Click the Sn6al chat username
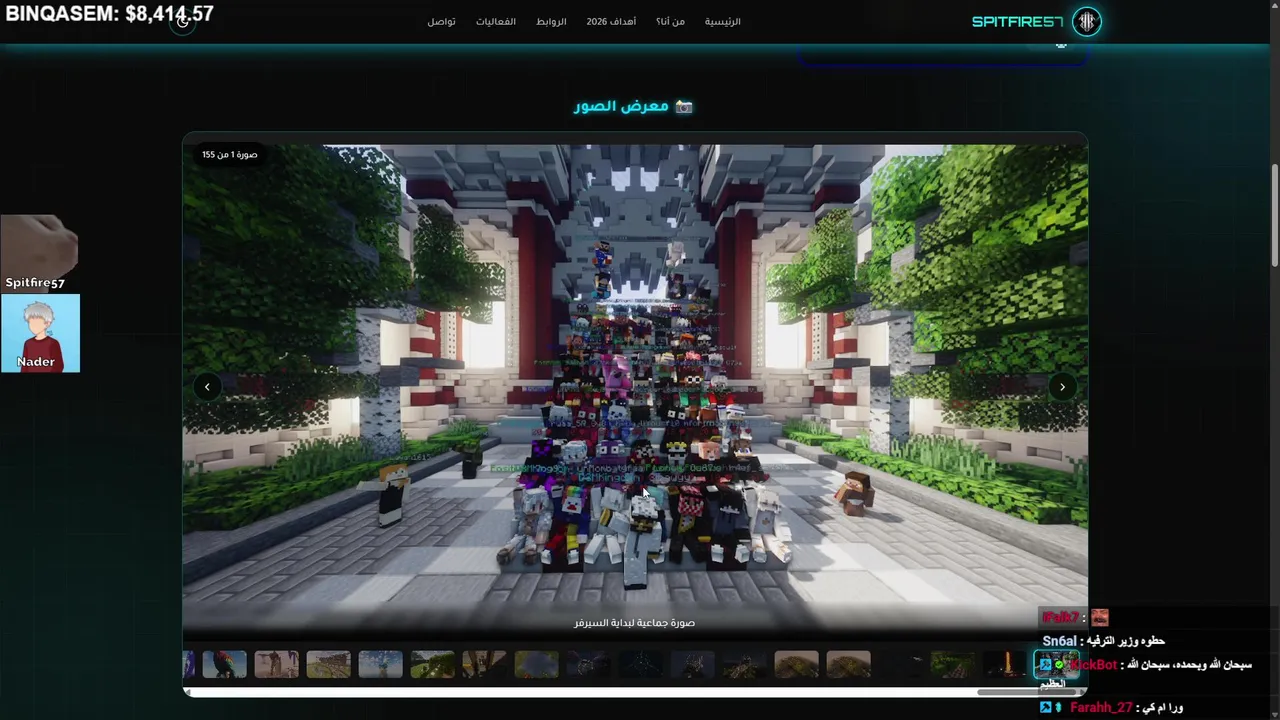 pos(1059,641)
